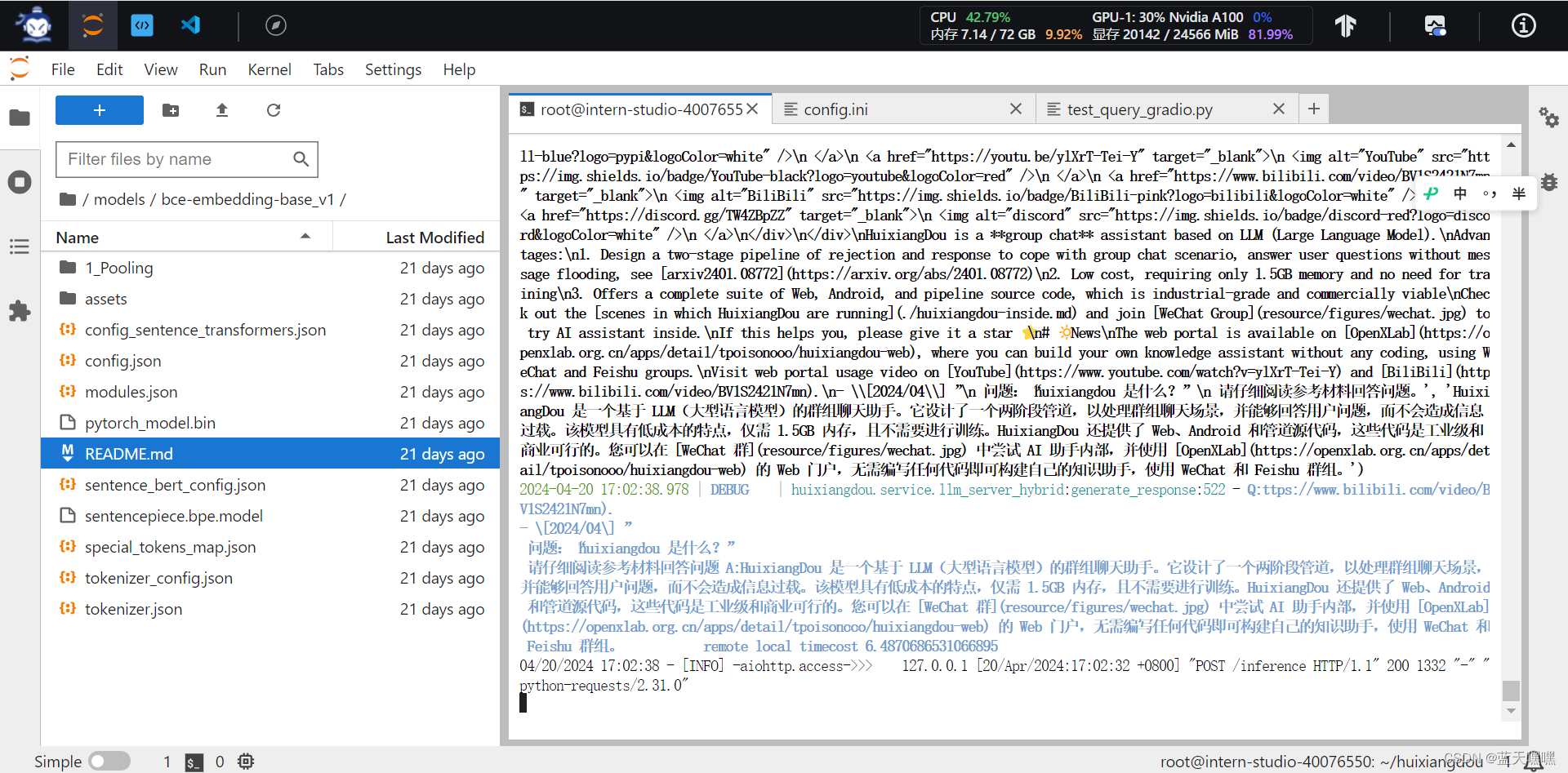Image resolution: width=1568 pixels, height=773 pixels.
Task: Open the Help menu
Action: pyautogui.click(x=459, y=69)
